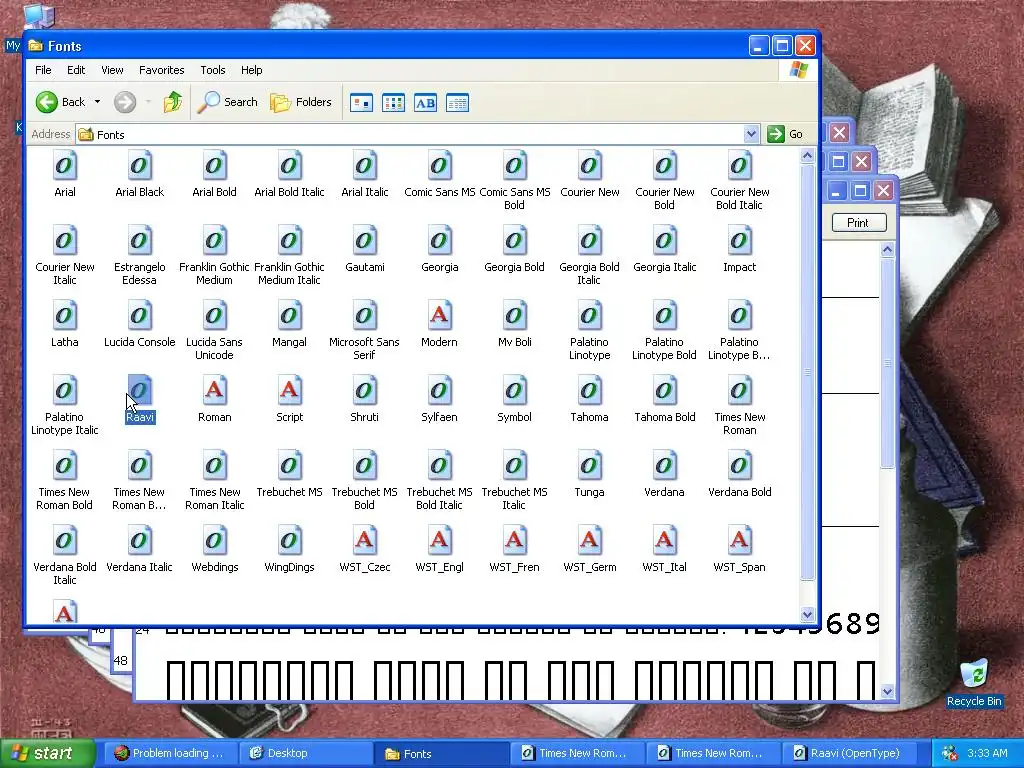Open the View menu

(x=112, y=70)
